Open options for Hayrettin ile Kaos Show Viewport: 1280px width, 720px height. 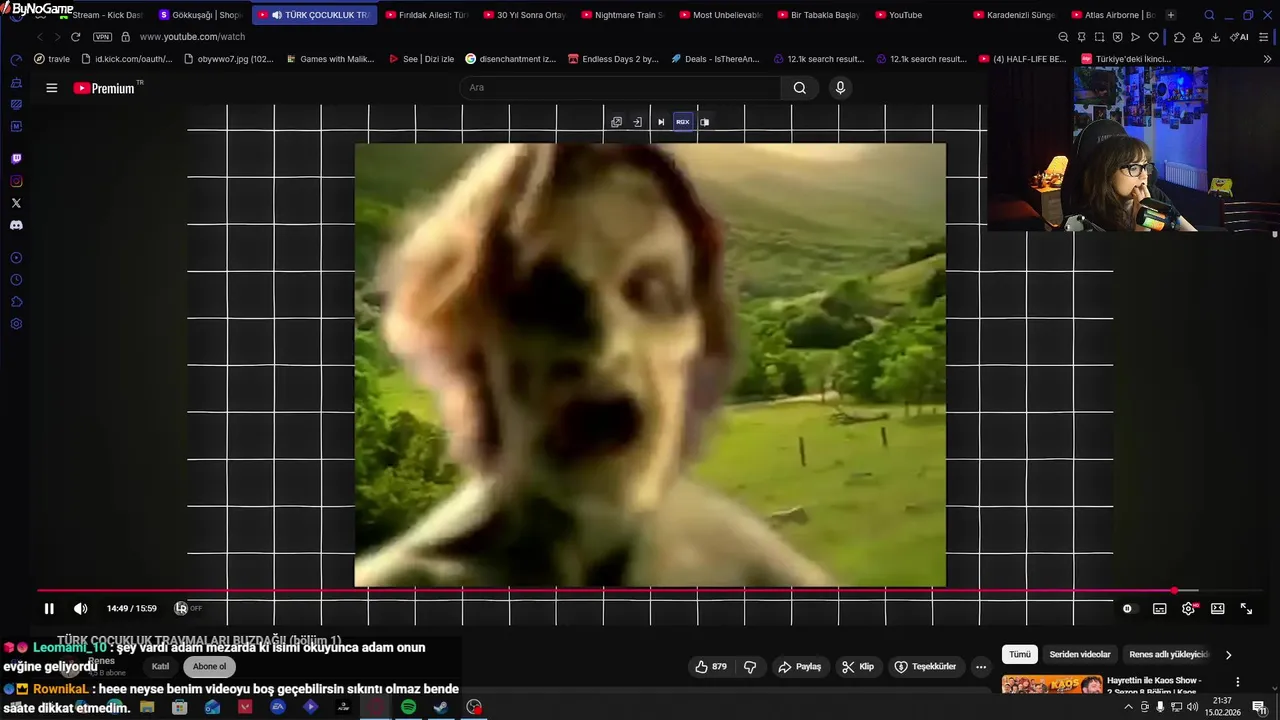(1238, 682)
